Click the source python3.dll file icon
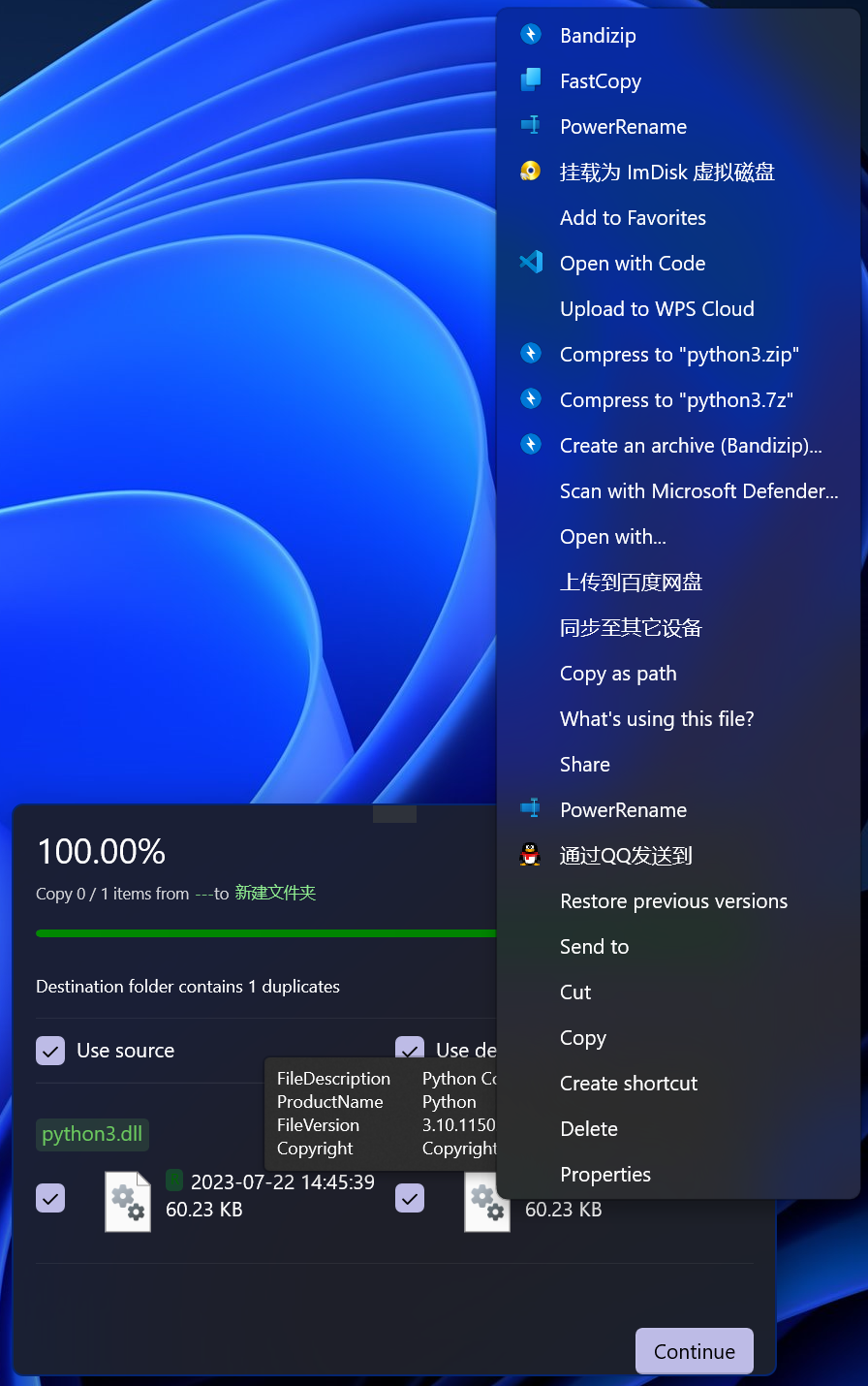This screenshot has height=1386, width=868. pyautogui.click(x=128, y=1202)
